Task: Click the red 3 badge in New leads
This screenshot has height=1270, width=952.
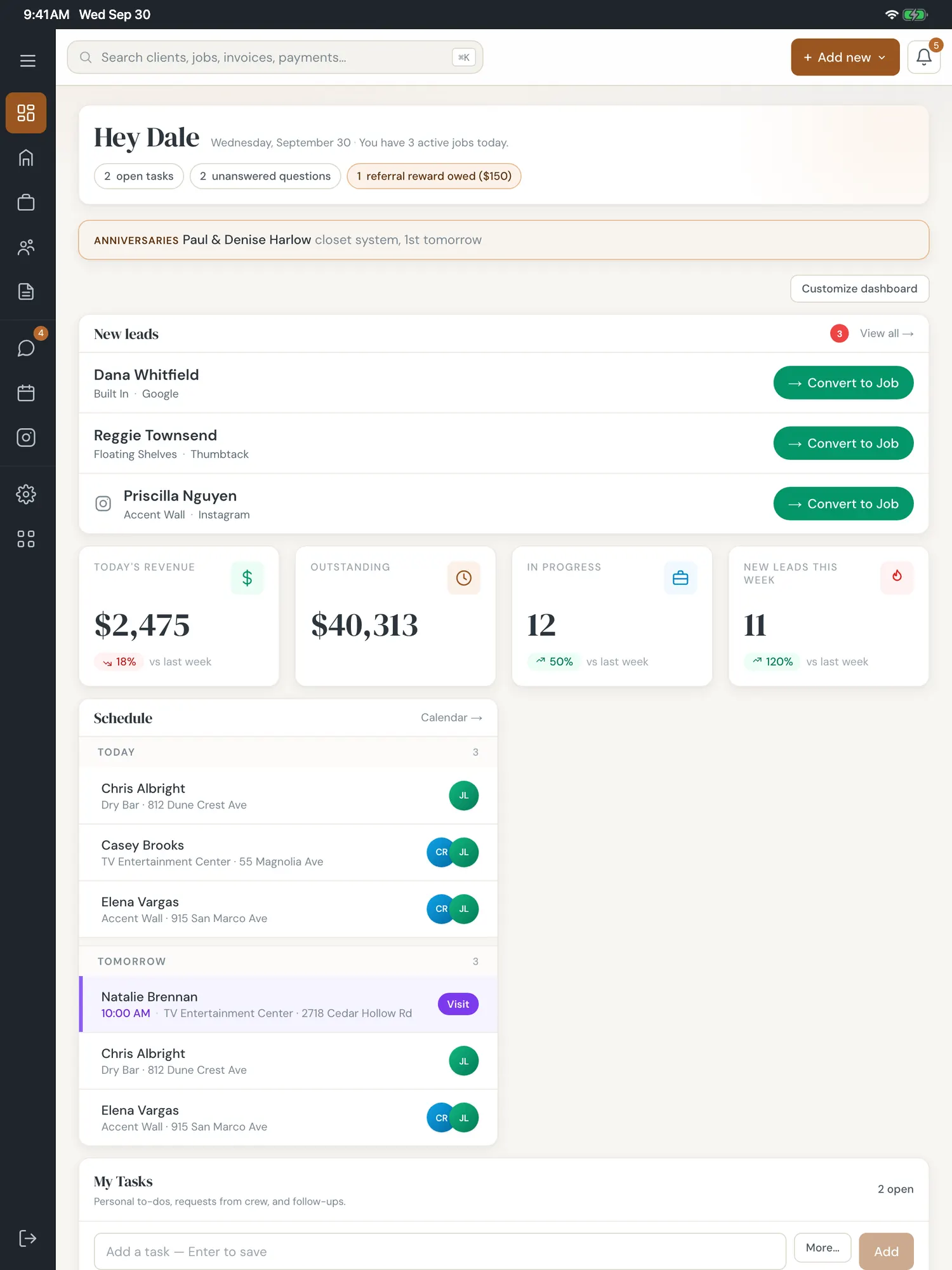Action: [839, 333]
